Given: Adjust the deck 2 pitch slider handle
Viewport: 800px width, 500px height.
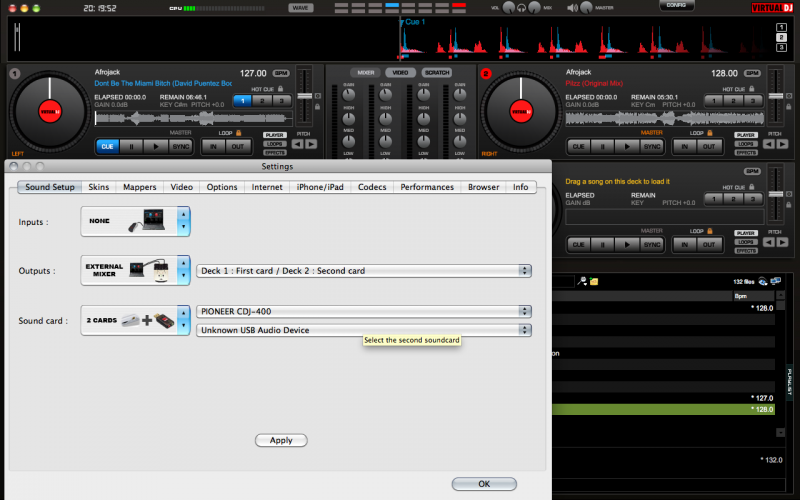Looking at the screenshot, I should 776,96.
